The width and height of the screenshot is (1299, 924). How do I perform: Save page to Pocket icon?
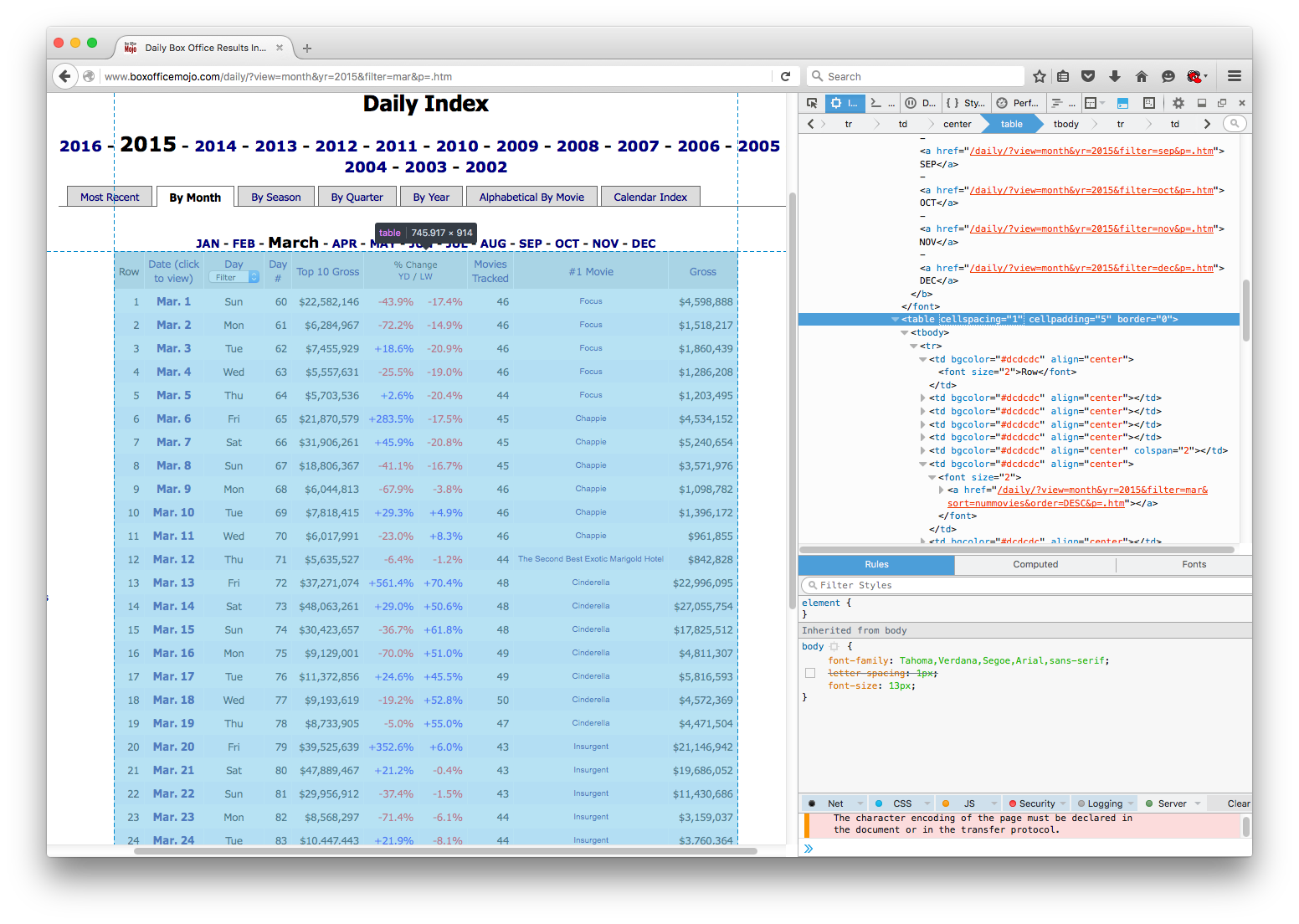pyautogui.click(x=1088, y=76)
